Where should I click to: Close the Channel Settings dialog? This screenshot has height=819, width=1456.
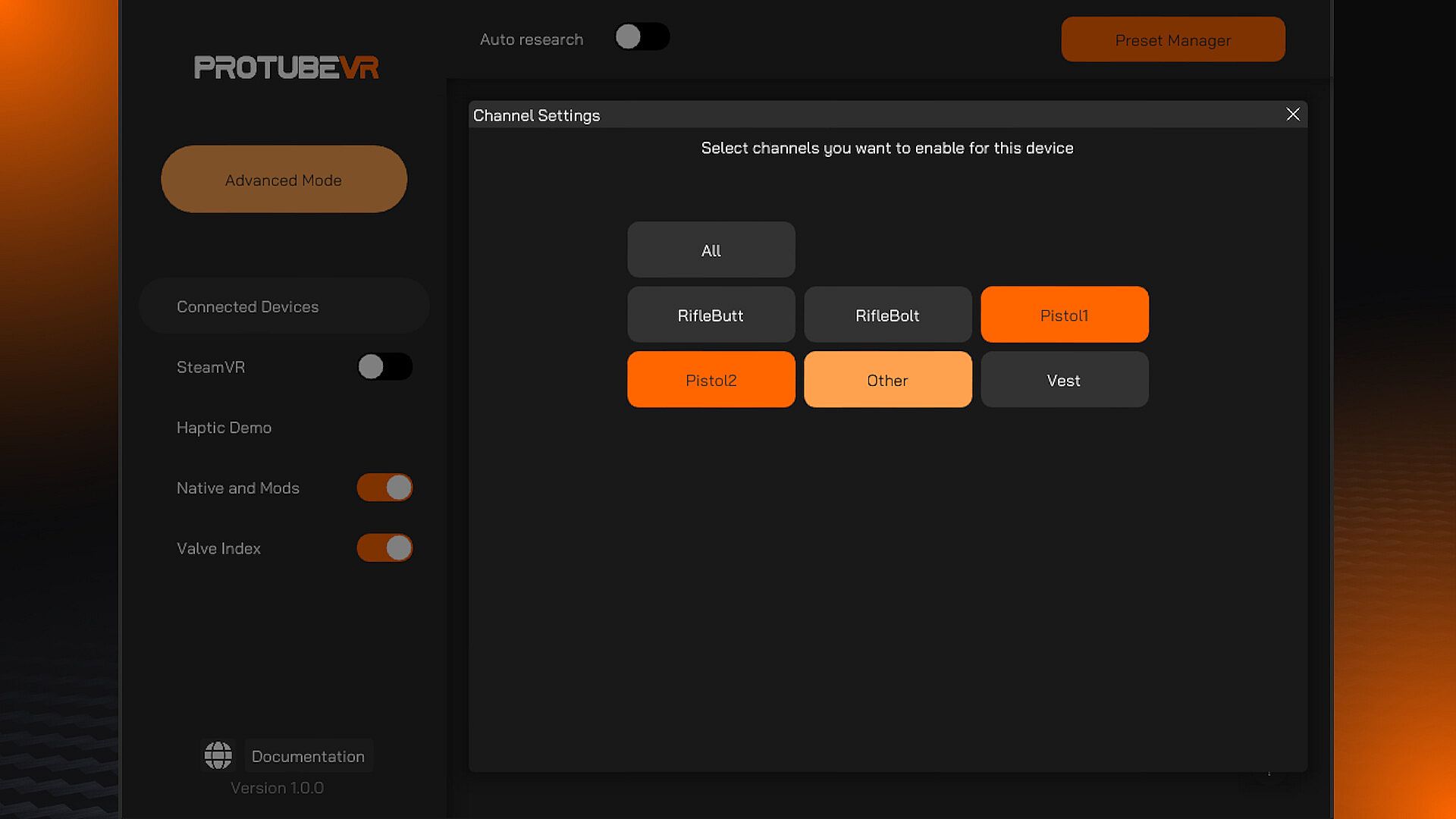pos(1293,115)
